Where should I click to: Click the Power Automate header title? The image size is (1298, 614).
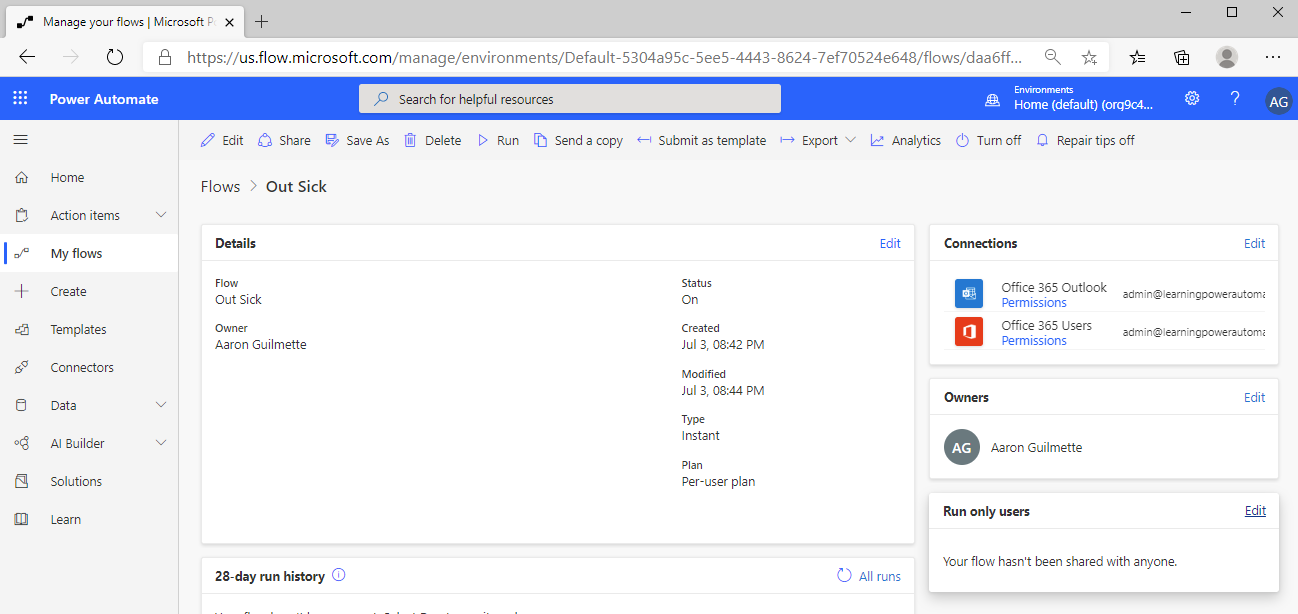pos(104,99)
